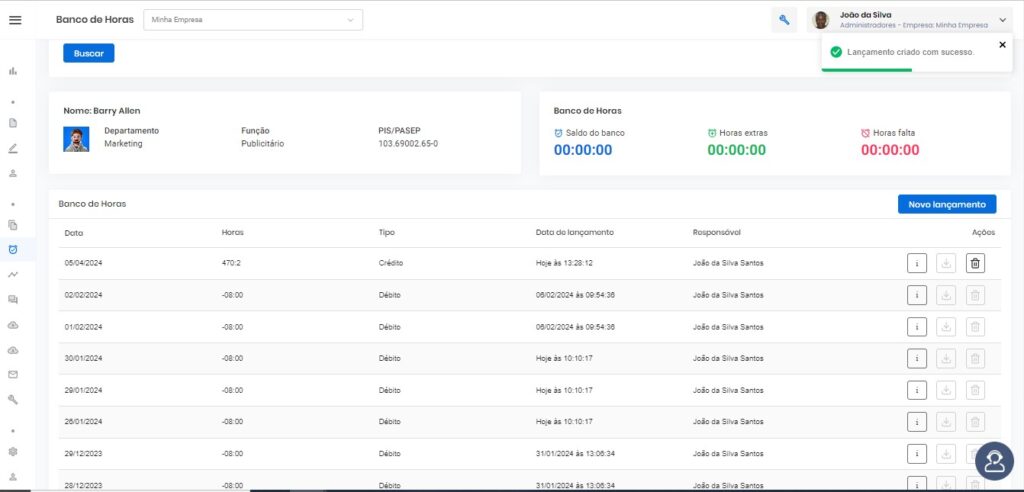Show info for the 30/01/2024 entry
This screenshot has width=1024, height=492.
917,358
